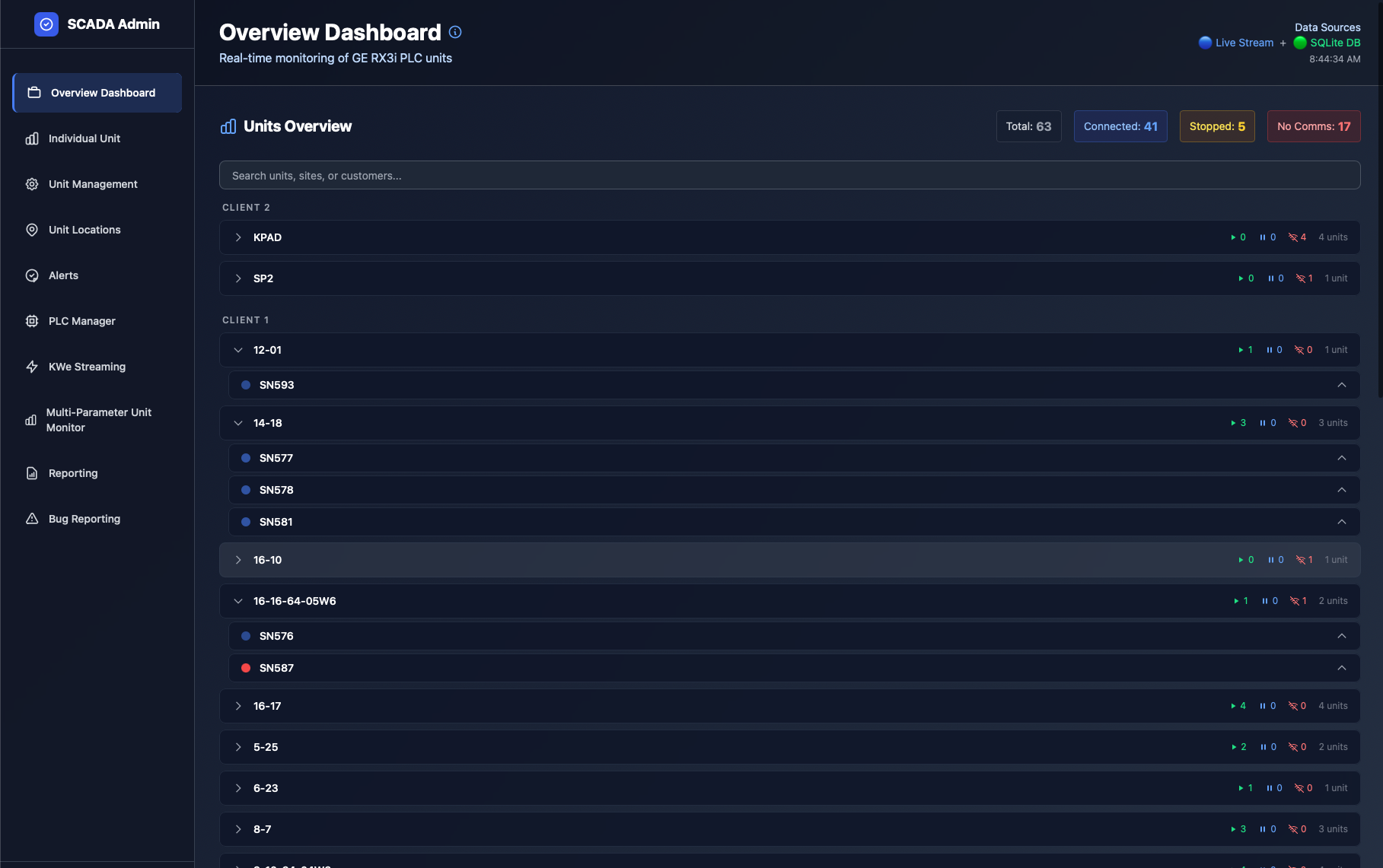Click the running play icon in 16-17 row

tap(1233, 706)
